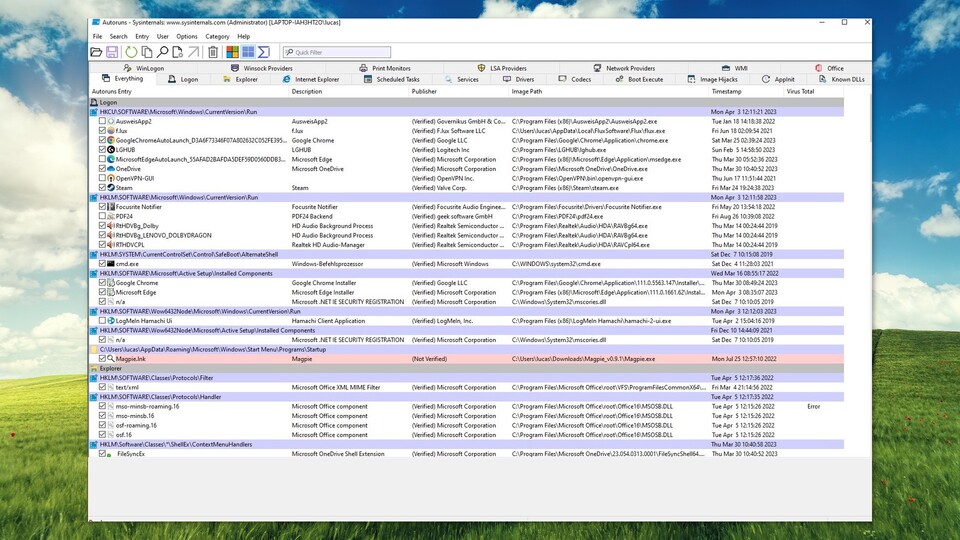Click the GoogleChromeAutoLaunch entry's Chrome icon
This screenshot has width=960, height=540.
click(111, 140)
